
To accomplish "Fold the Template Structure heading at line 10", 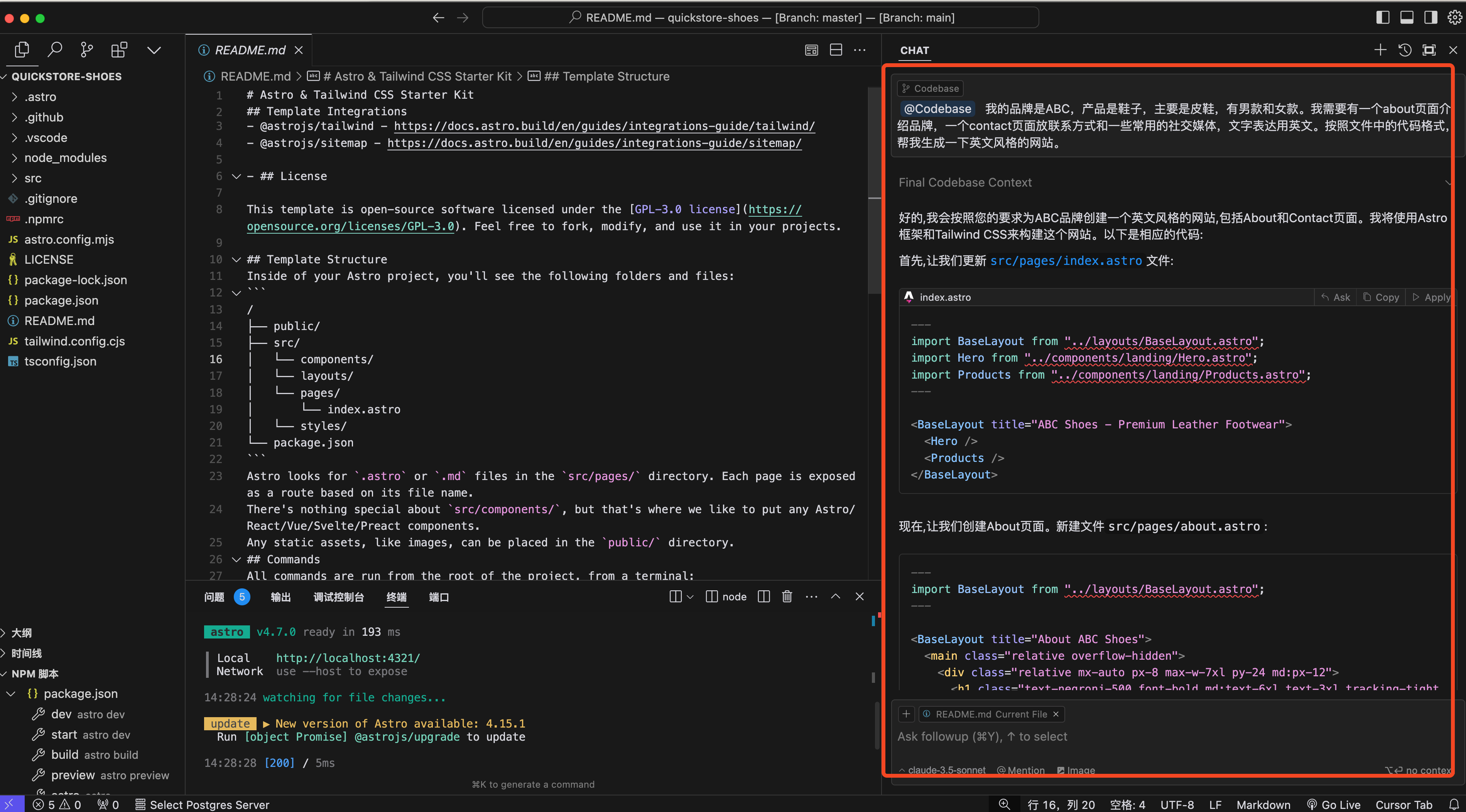I will 236,259.
